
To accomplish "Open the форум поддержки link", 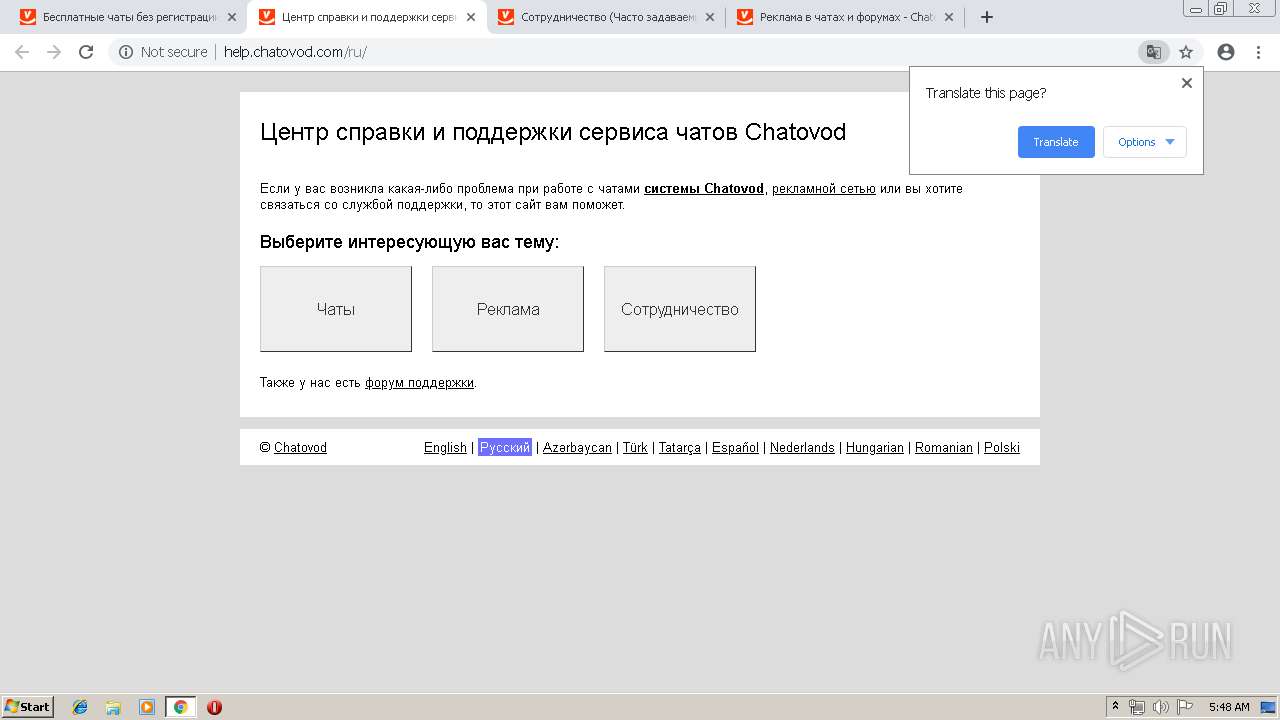I will click(x=419, y=382).
